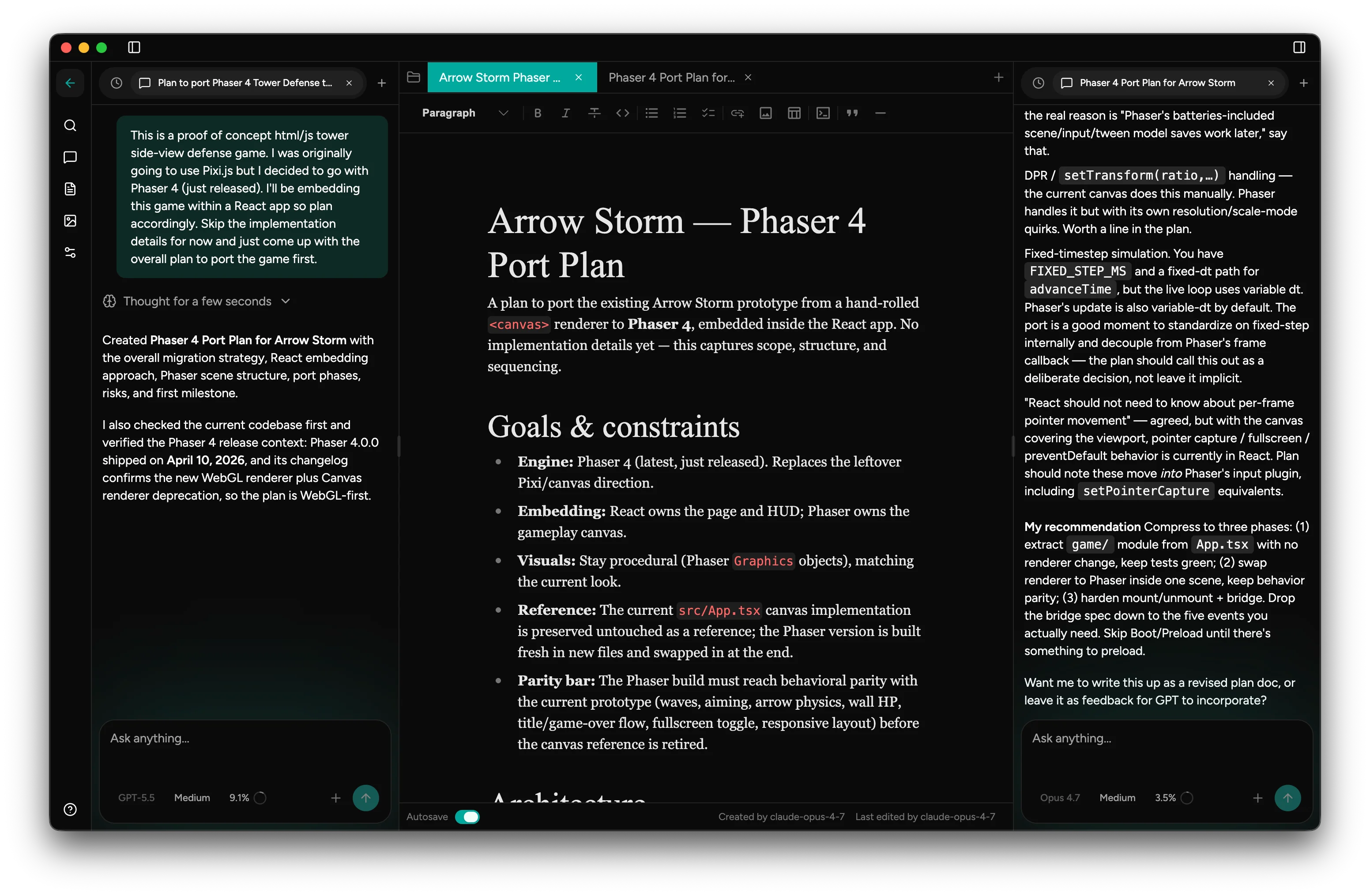
Task: Click the '<canvas>' inline code text
Action: pos(519,324)
